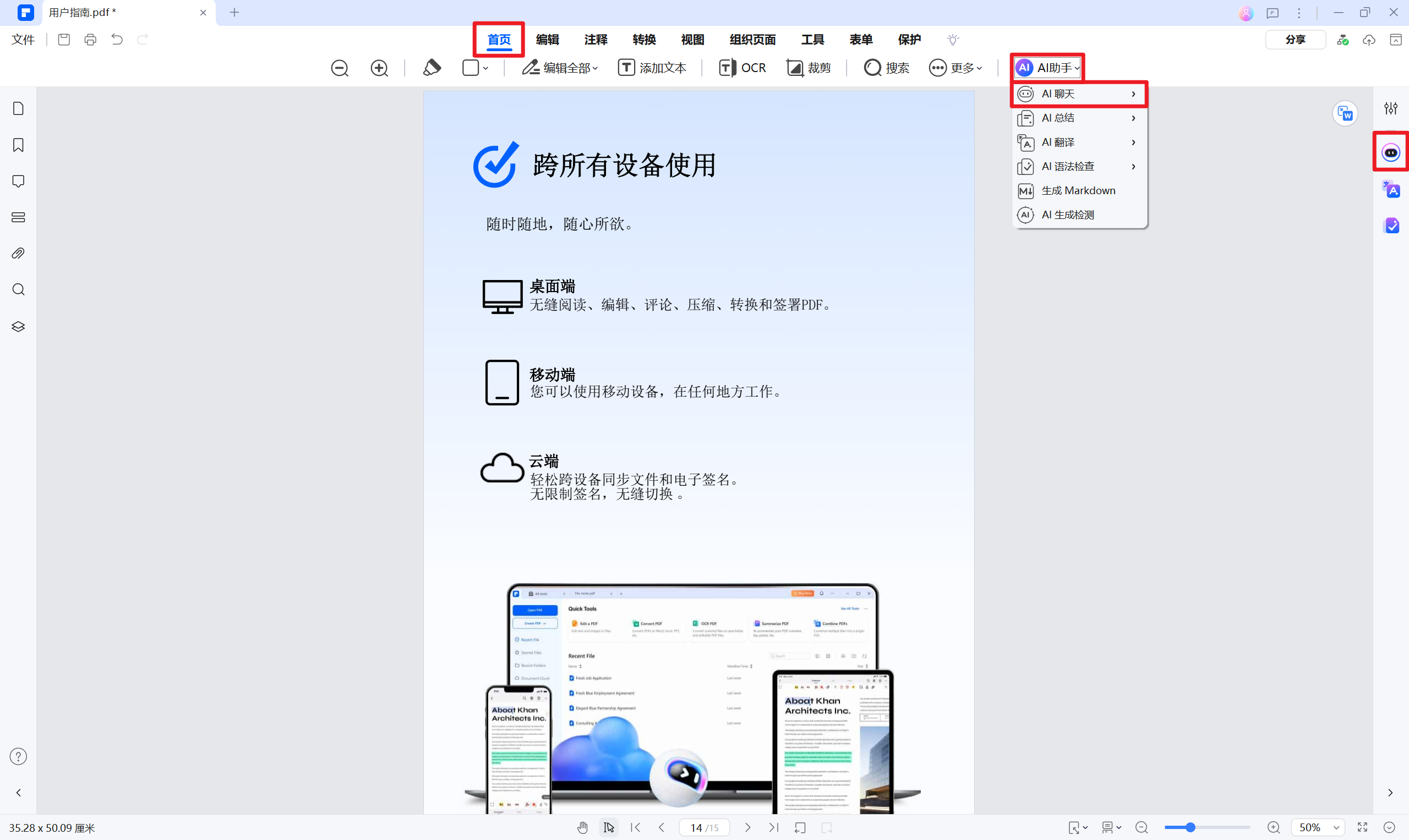
Task: Select the highlighter marker tool
Action: (x=432, y=68)
